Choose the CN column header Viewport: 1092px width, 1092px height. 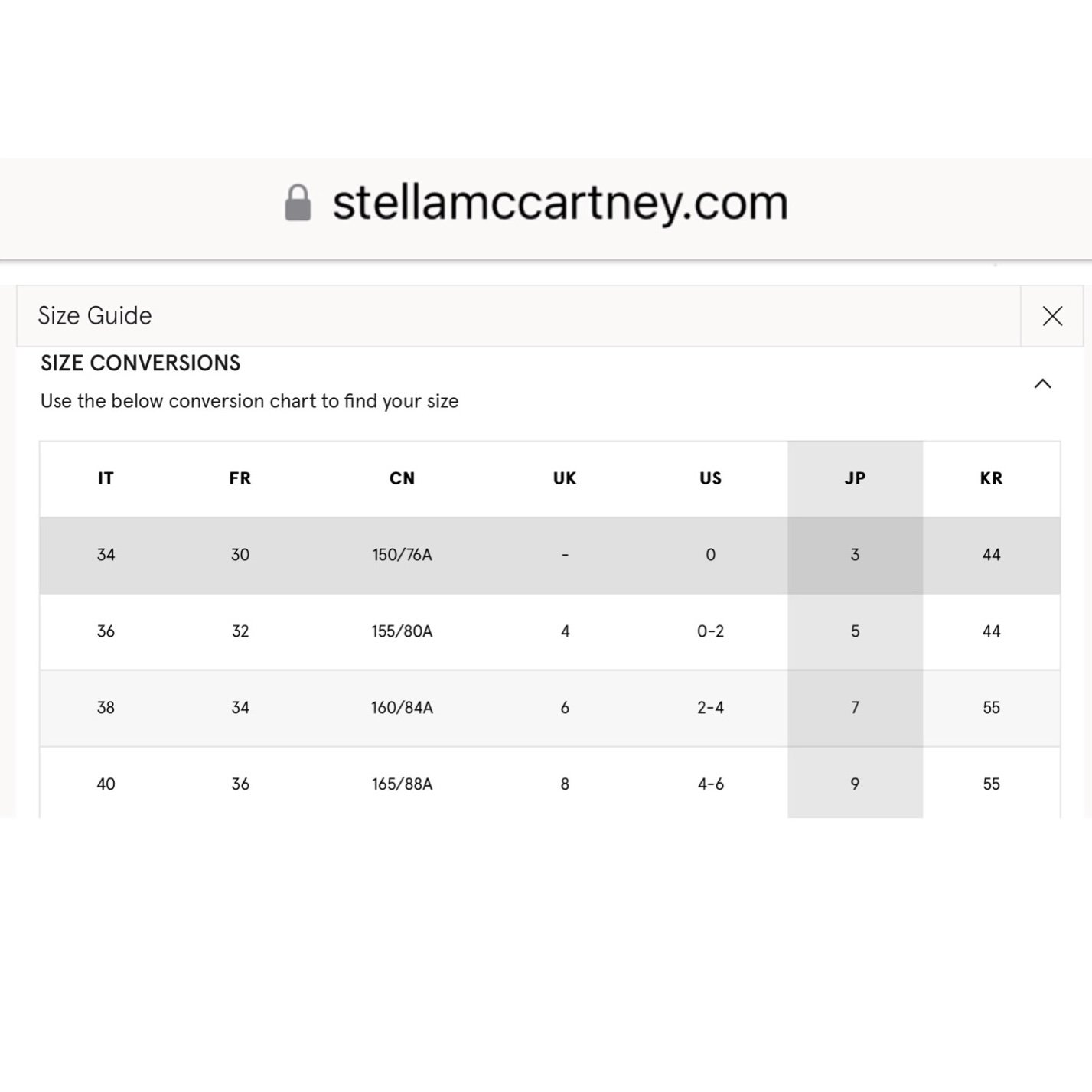[402, 478]
